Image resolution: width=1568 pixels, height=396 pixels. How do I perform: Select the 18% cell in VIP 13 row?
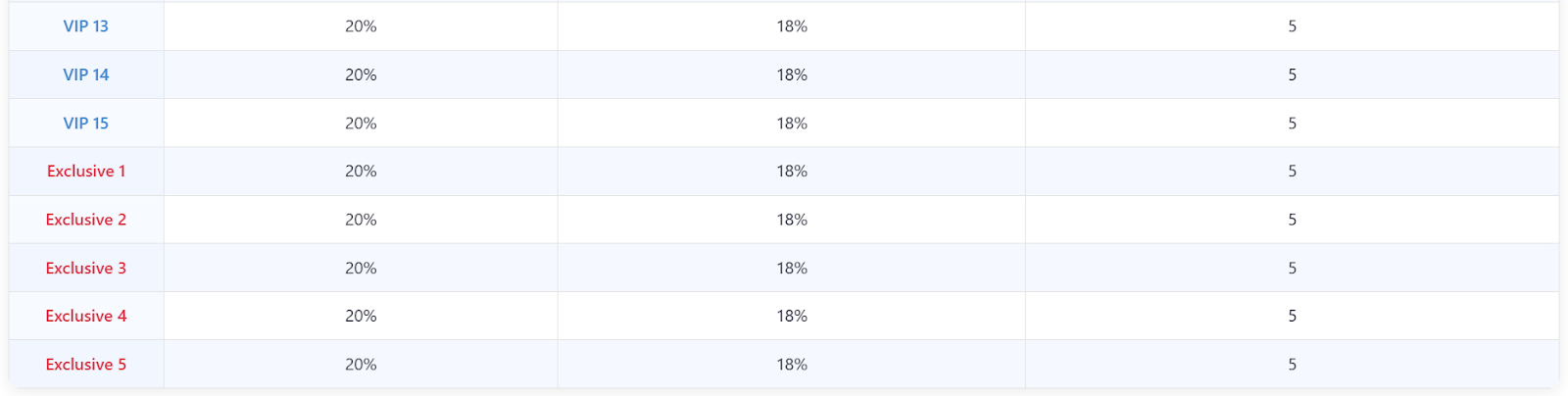[792, 26]
